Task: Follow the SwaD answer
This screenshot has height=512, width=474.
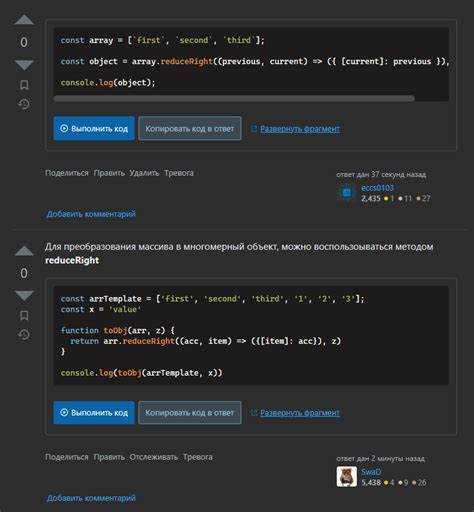Action: pos(154,457)
